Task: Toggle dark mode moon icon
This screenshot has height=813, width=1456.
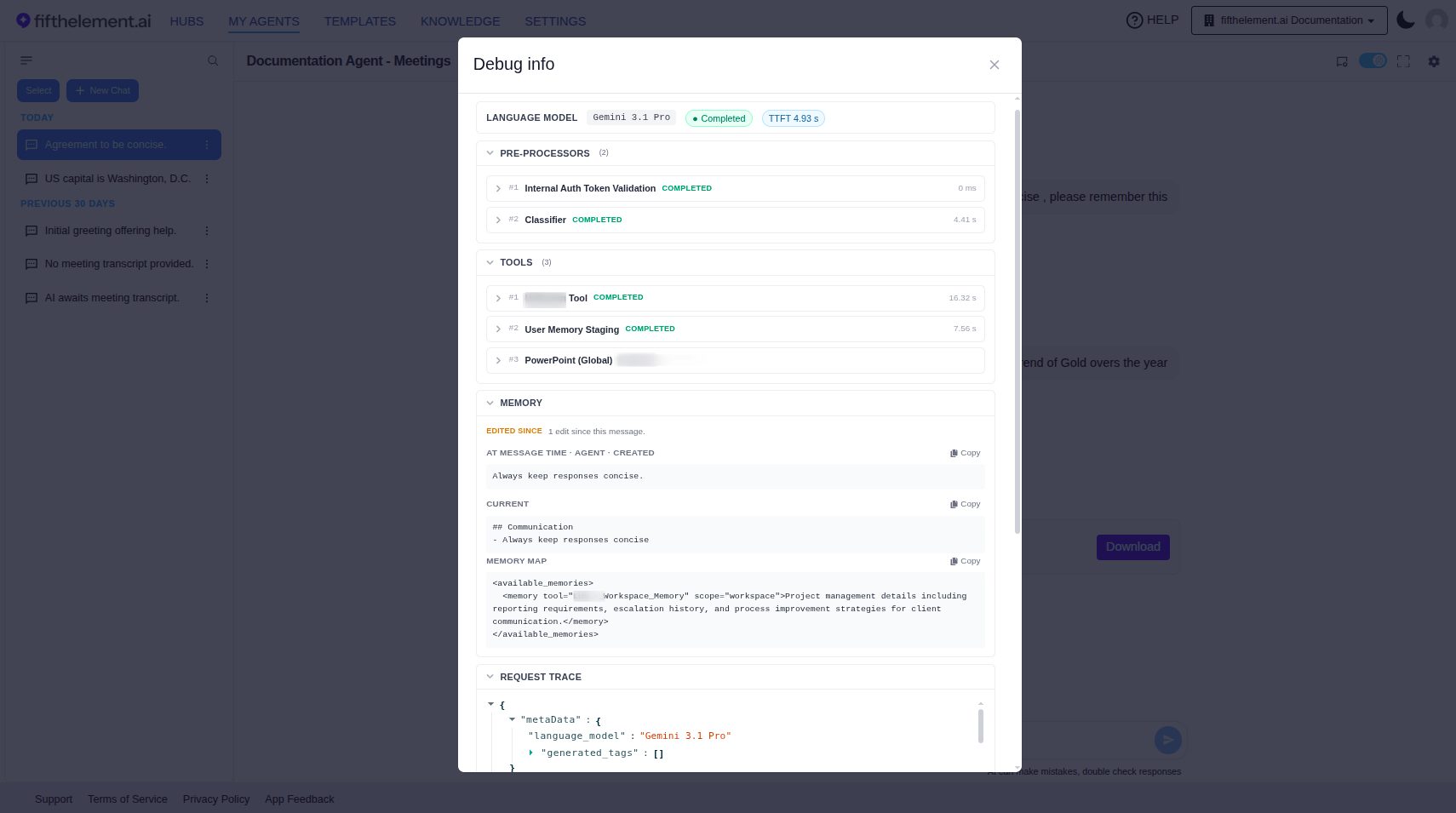Action: point(1406,20)
